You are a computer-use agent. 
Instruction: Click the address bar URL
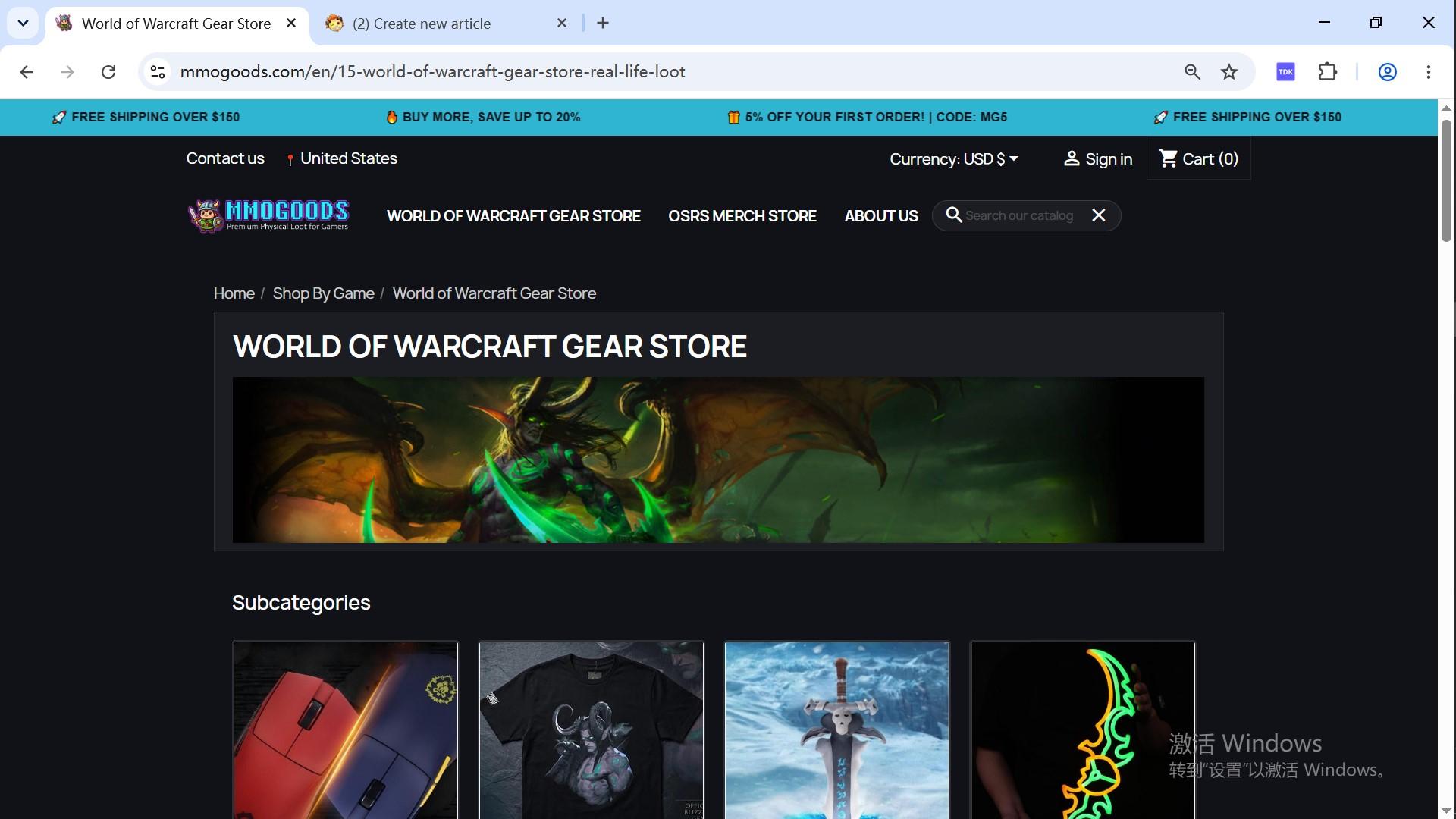[x=432, y=72]
